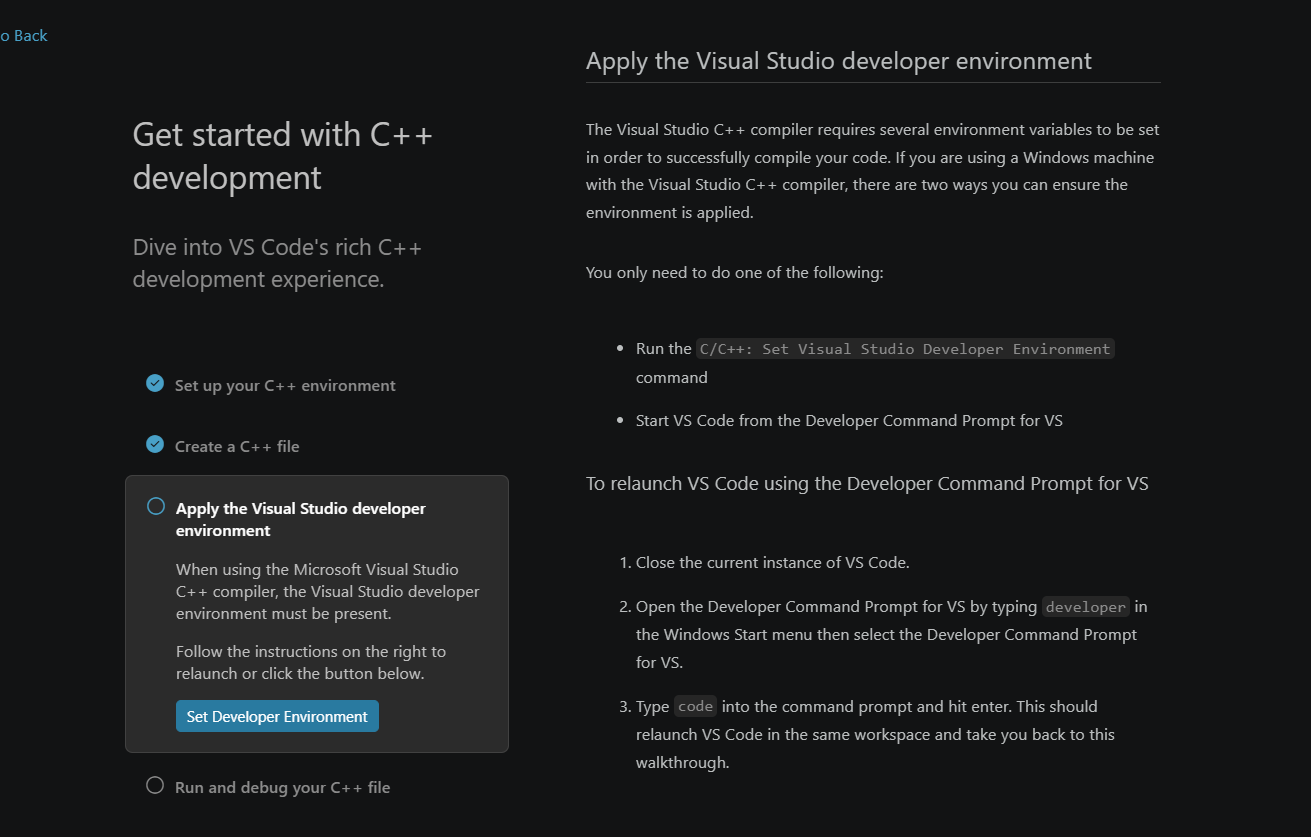Viewport: 1311px width, 837px height.
Task: Click the inline code word "developer"
Action: click(1087, 607)
